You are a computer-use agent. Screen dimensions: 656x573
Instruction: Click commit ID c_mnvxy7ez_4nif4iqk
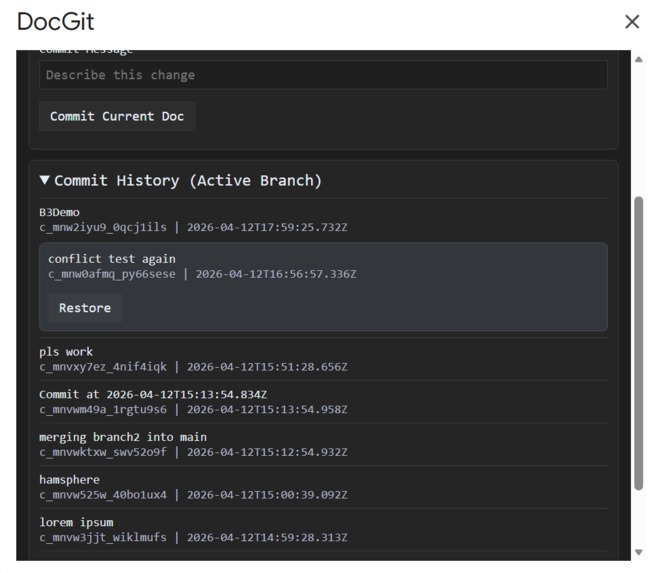tap(103, 367)
